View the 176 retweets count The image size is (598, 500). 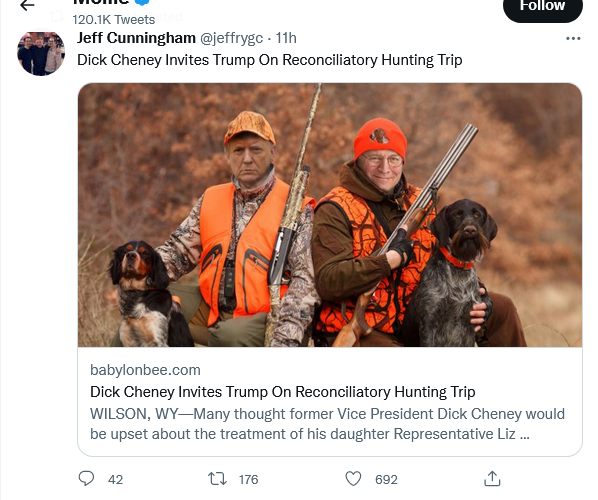[249, 479]
